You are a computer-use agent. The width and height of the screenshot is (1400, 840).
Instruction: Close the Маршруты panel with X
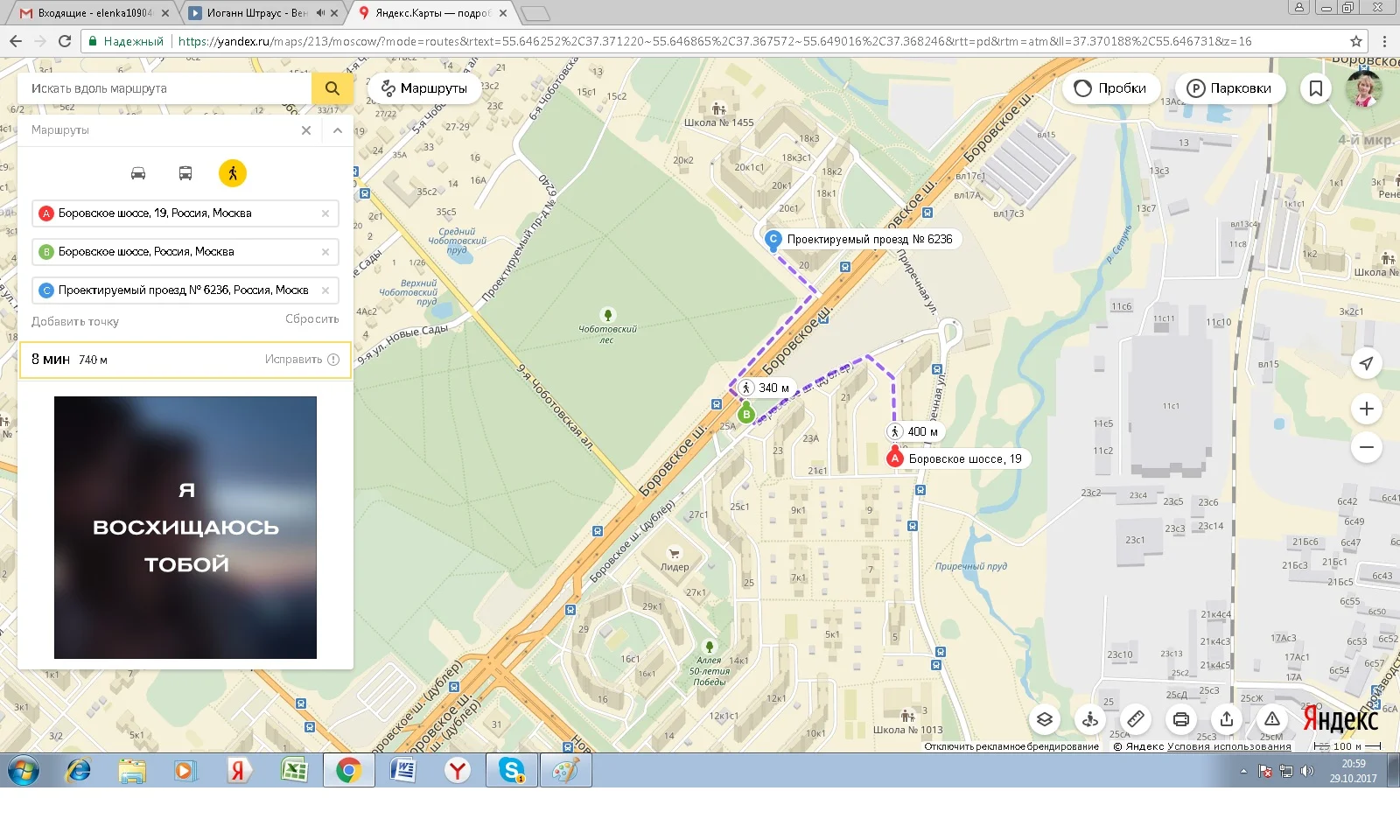306,130
